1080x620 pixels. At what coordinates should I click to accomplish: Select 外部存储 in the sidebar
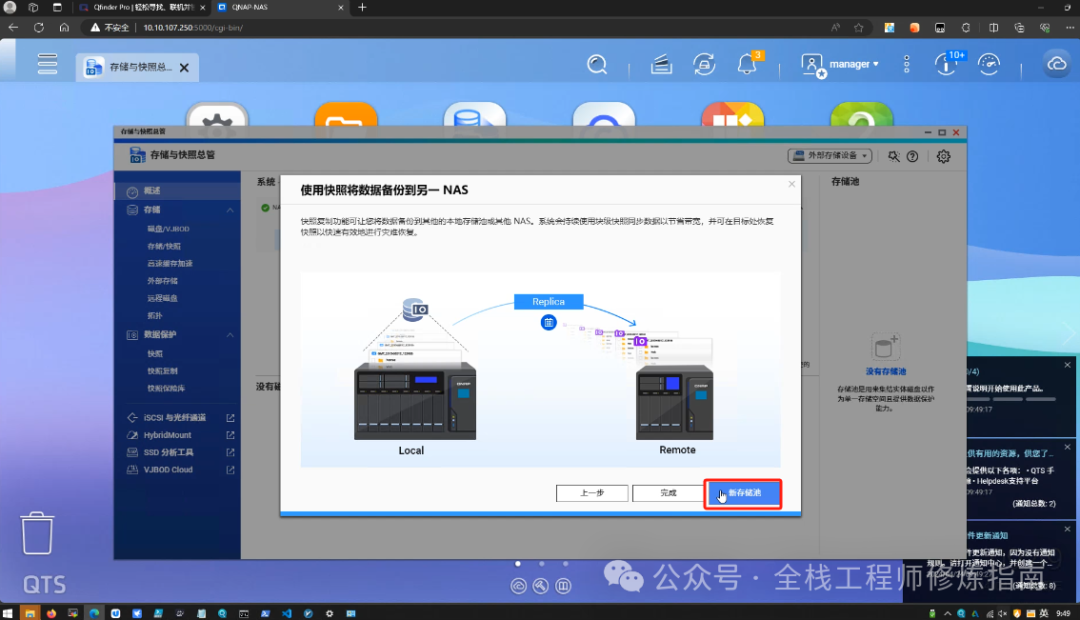[x=163, y=281]
